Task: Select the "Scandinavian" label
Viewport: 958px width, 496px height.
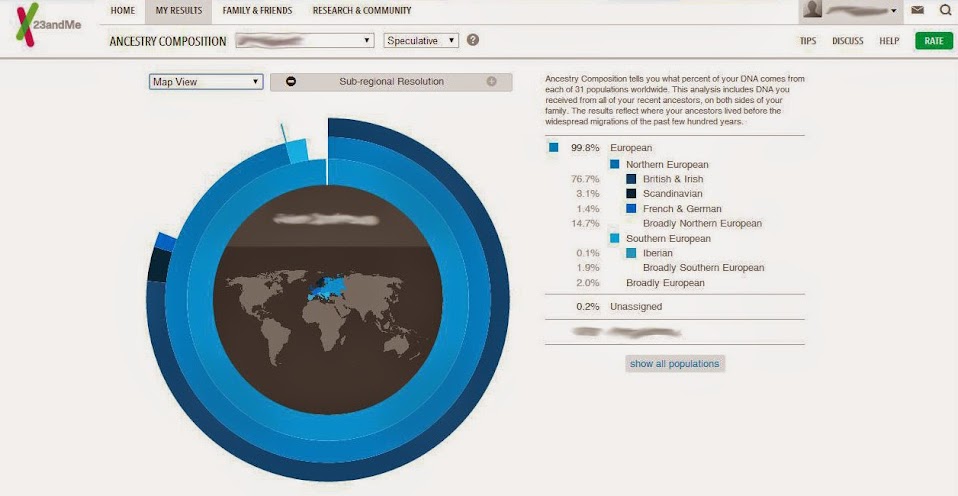Action: point(672,194)
